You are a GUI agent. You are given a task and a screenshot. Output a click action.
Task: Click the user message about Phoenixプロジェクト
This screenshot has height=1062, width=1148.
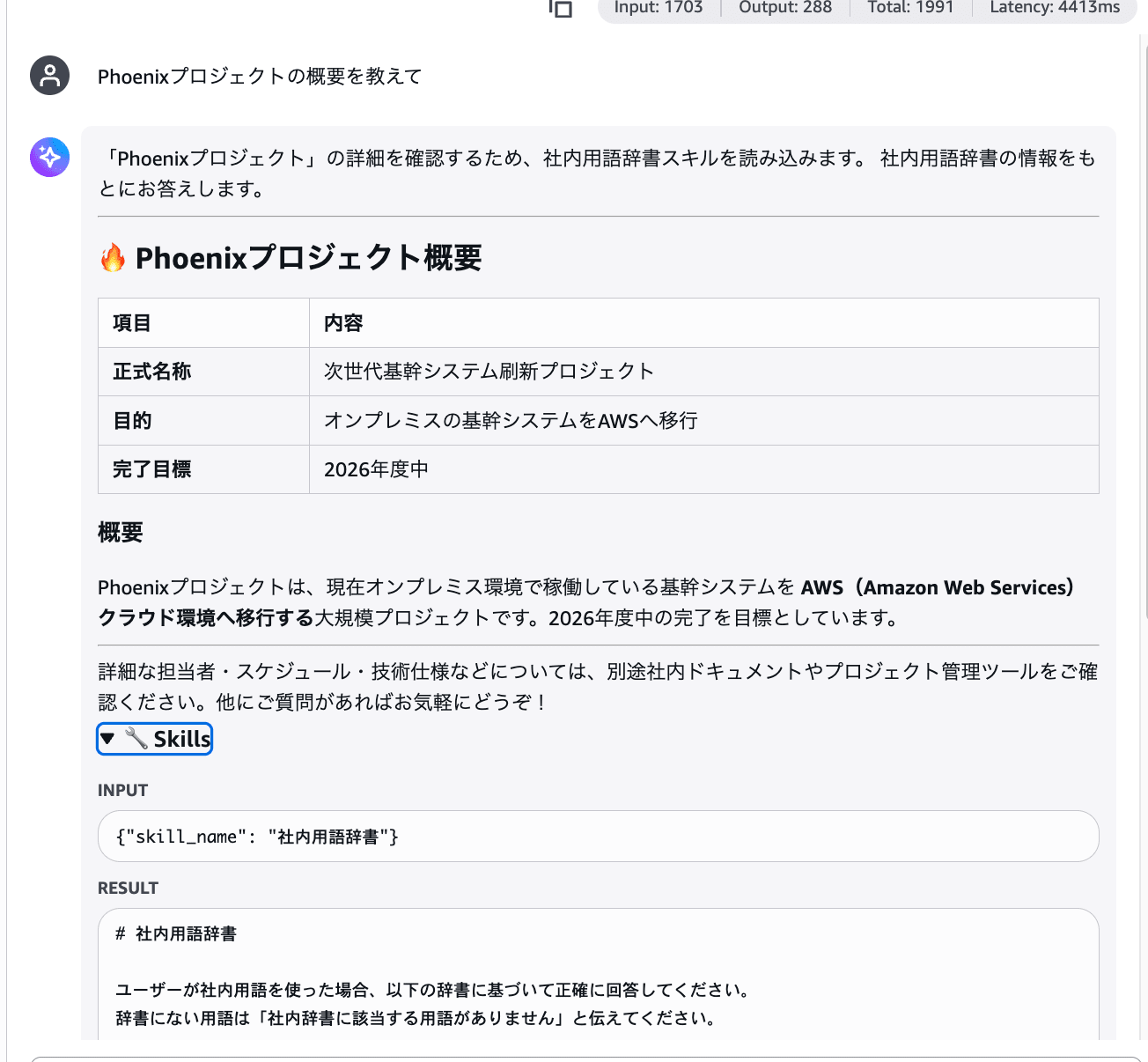coord(260,77)
